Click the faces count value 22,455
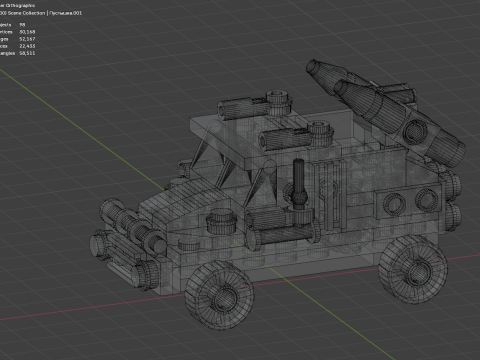The width and height of the screenshot is (480, 360). (x=27, y=46)
